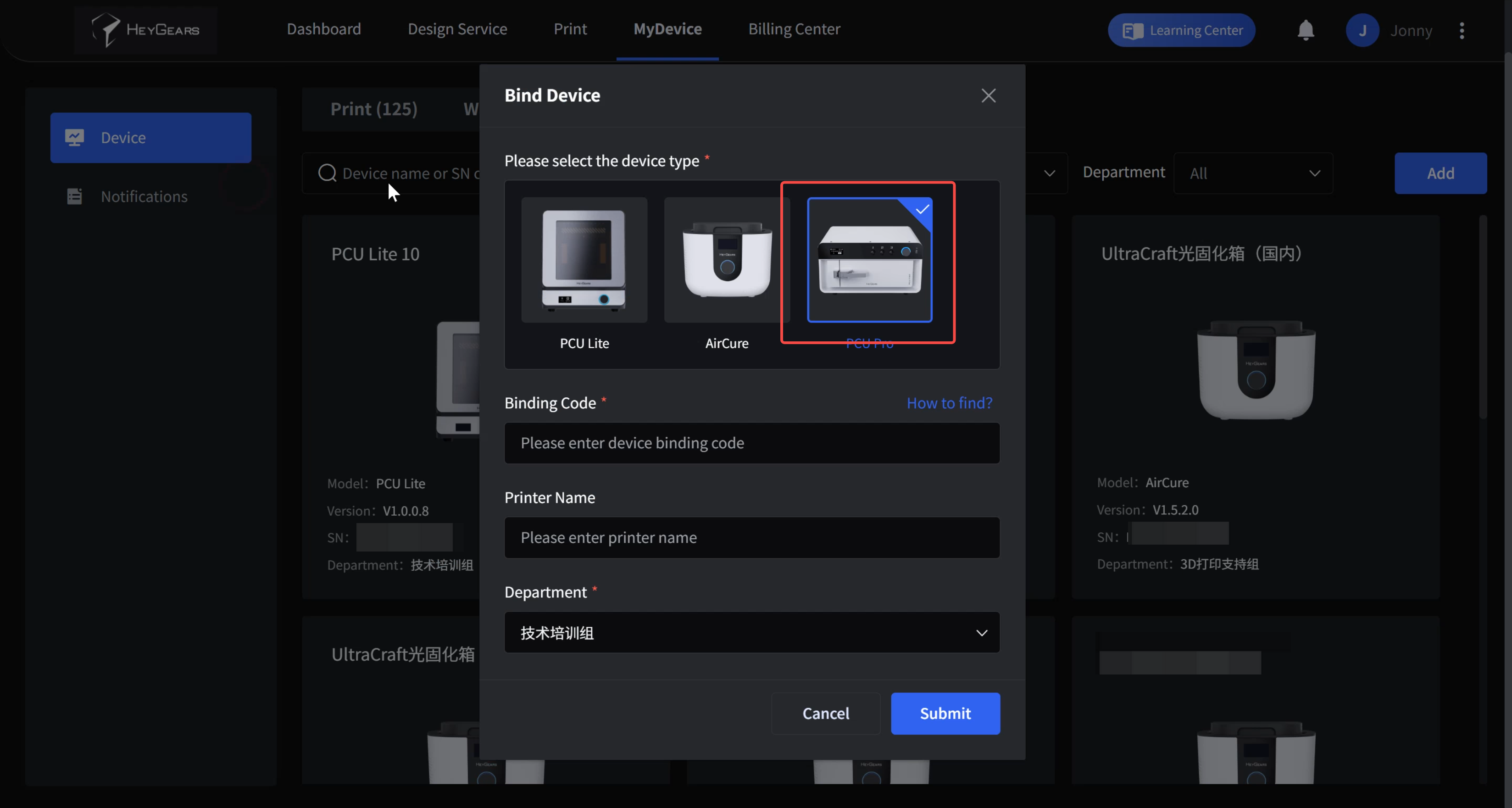The height and width of the screenshot is (808, 1512).
Task: Open the Department All filter dropdown
Action: pos(1253,173)
